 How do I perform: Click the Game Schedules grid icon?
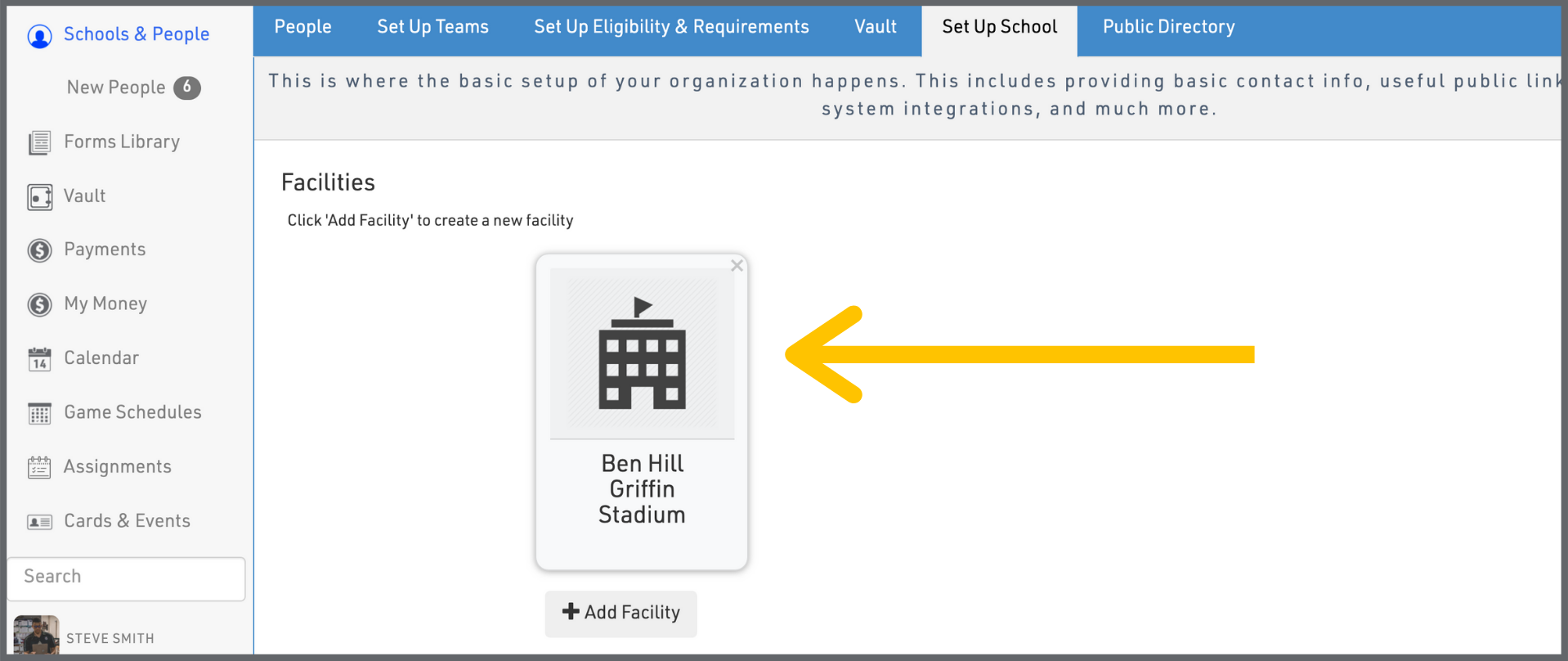(39, 413)
